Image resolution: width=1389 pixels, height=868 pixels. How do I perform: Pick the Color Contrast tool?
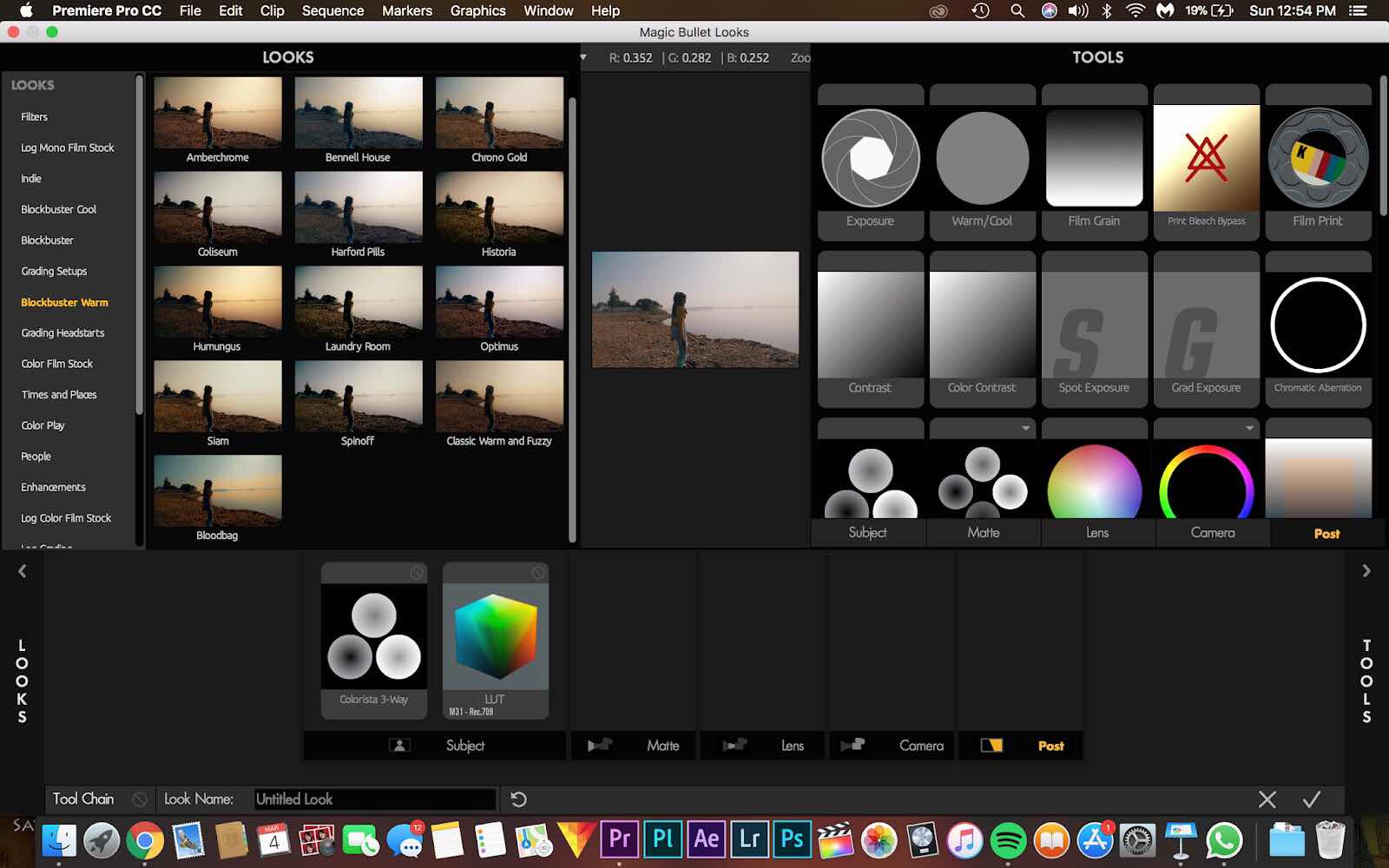coord(982,328)
